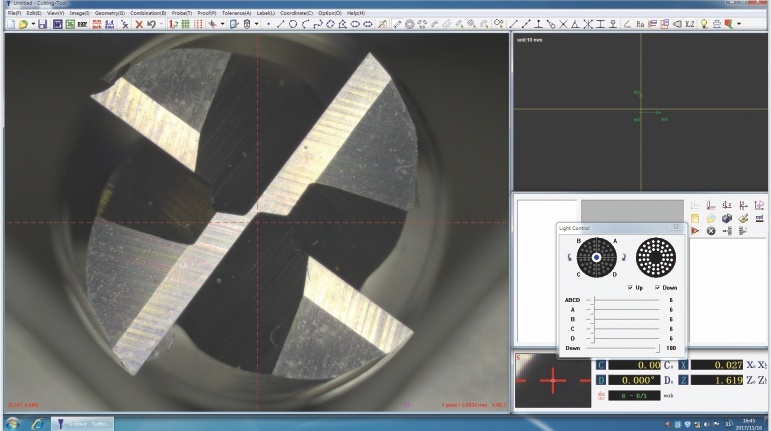Click the C axis button

(600, 366)
